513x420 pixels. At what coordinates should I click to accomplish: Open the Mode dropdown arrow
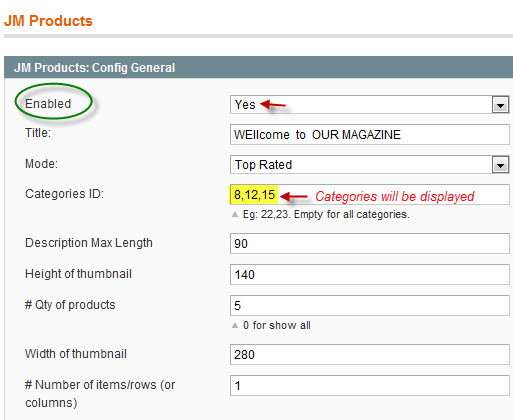(500, 165)
